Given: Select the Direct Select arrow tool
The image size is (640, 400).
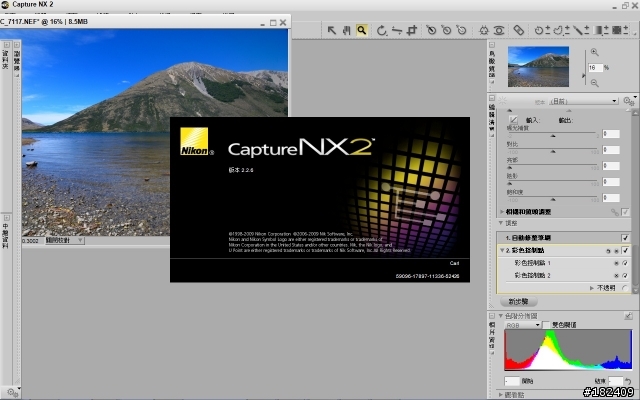Looking at the screenshot, I should pos(331,30).
